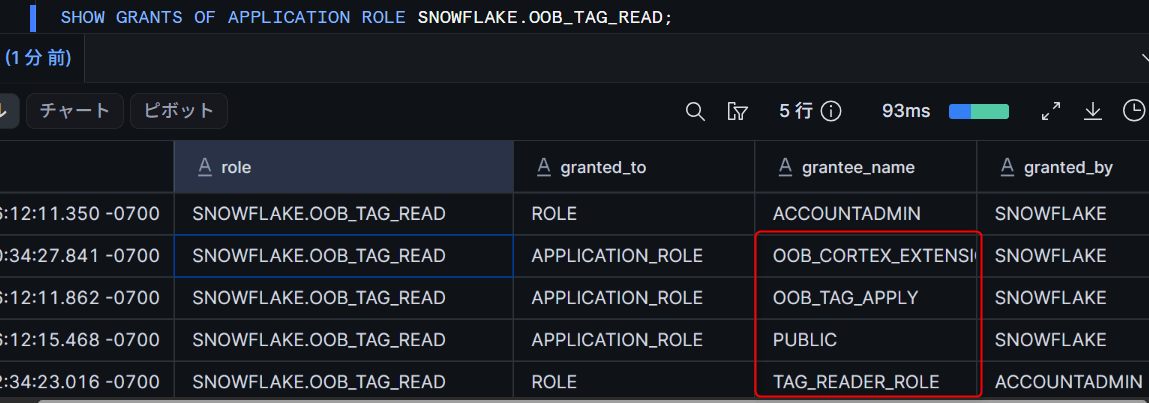Sort by the grantee_name column header
The height and width of the screenshot is (403, 1149).
[865, 167]
